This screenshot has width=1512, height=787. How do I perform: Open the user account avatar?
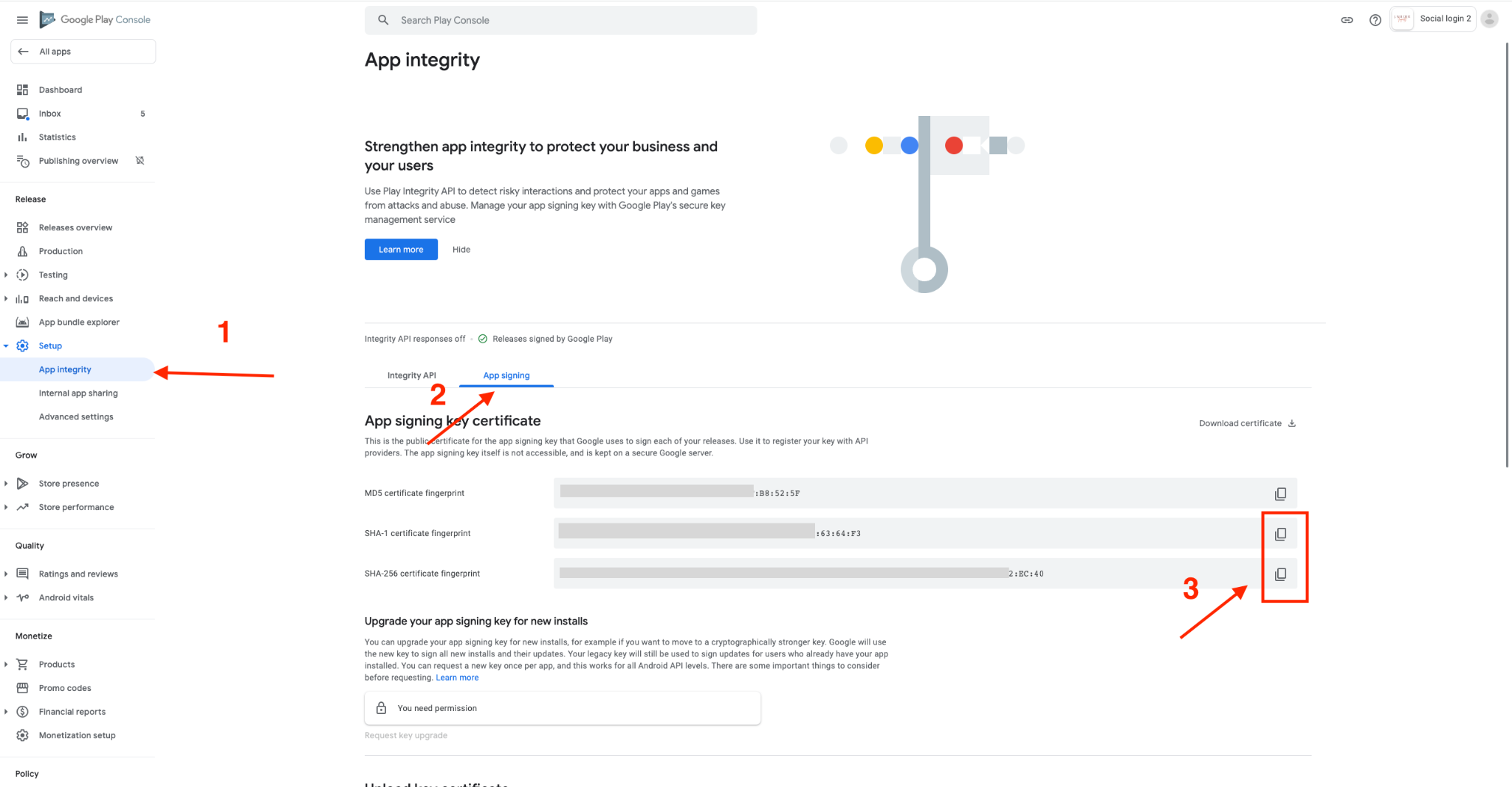tap(1489, 19)
